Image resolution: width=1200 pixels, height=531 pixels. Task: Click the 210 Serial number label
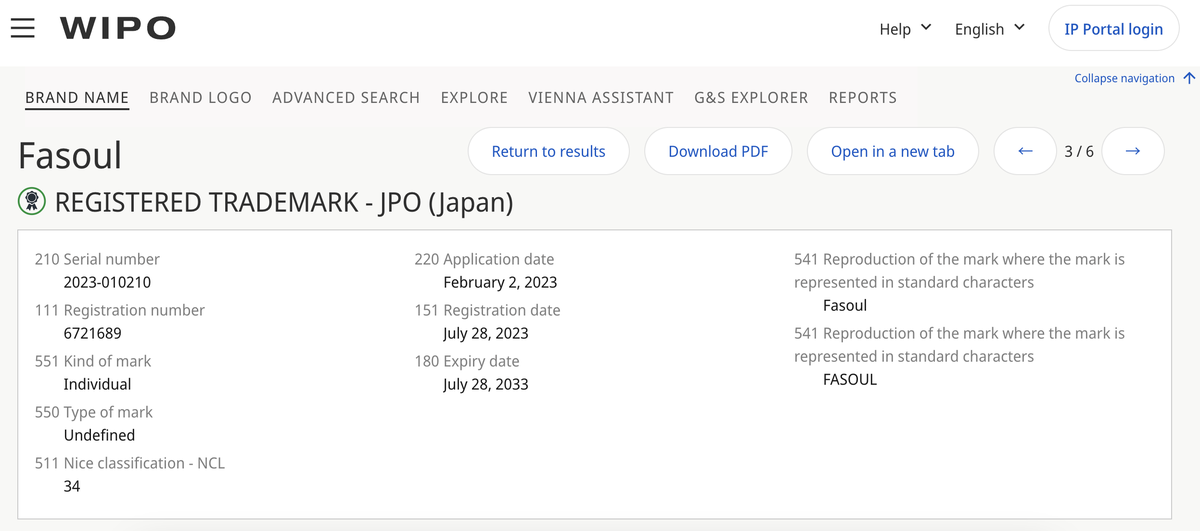[97, 259]
